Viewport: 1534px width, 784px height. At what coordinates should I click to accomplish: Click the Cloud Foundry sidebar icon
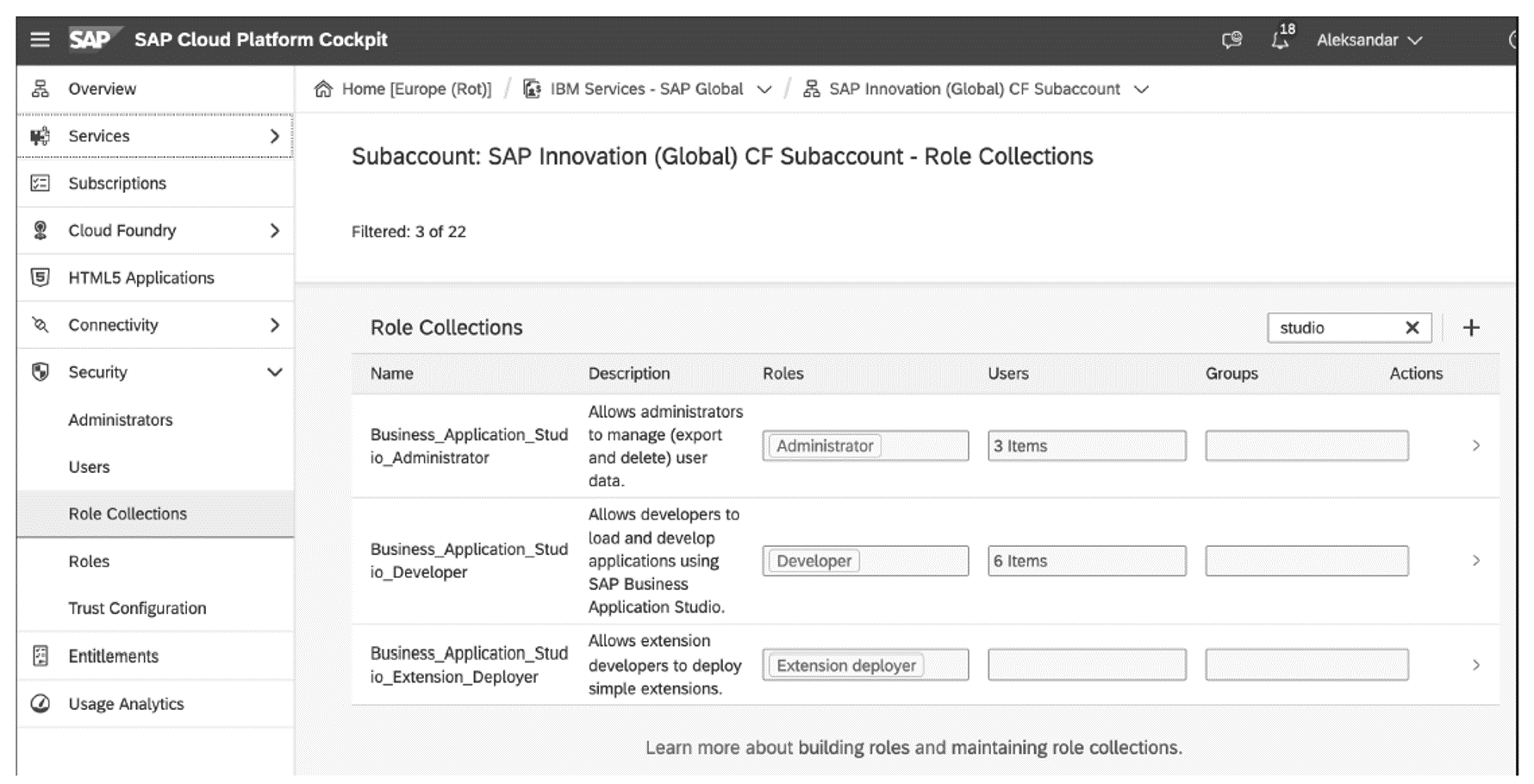coord(41,230)
